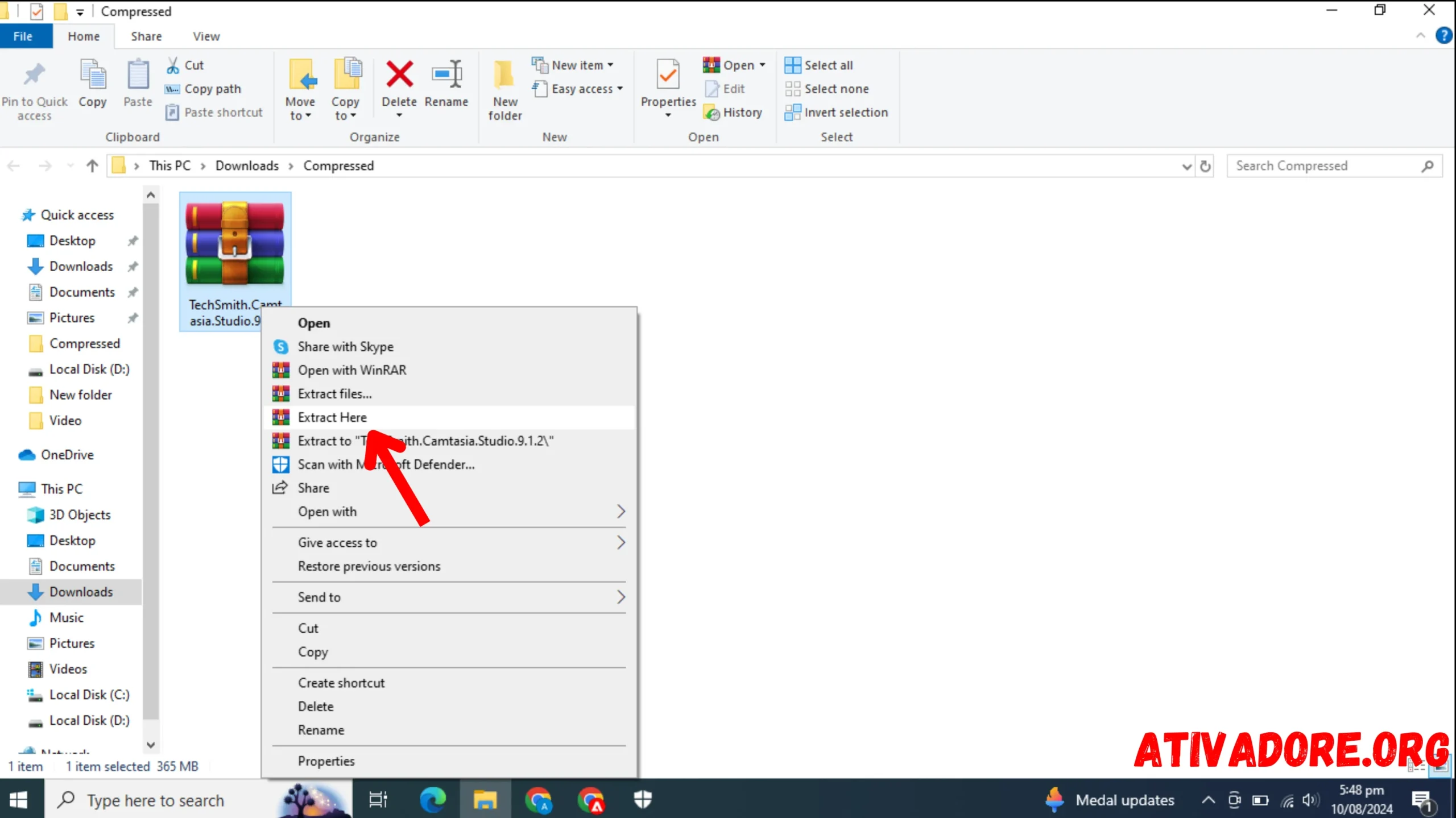Click Select all in ribbon
The height and width of the screenshot is (818, 1456).
818,65
